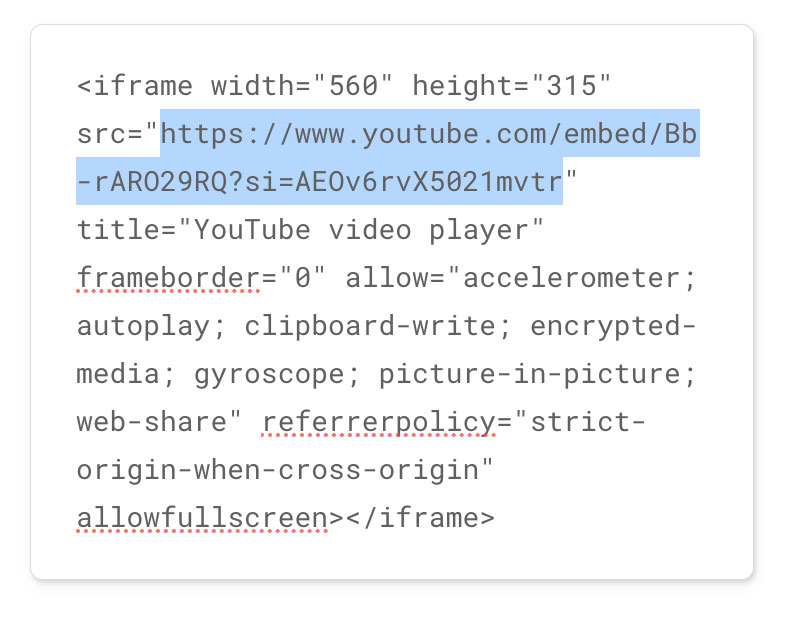
Task: Click the underlined 'allowfullscreen' word
Action: point(202,518)
